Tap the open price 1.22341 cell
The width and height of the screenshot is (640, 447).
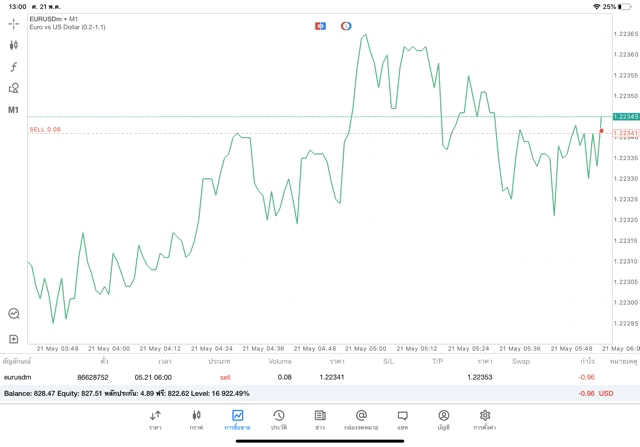(x=332, y=377)
